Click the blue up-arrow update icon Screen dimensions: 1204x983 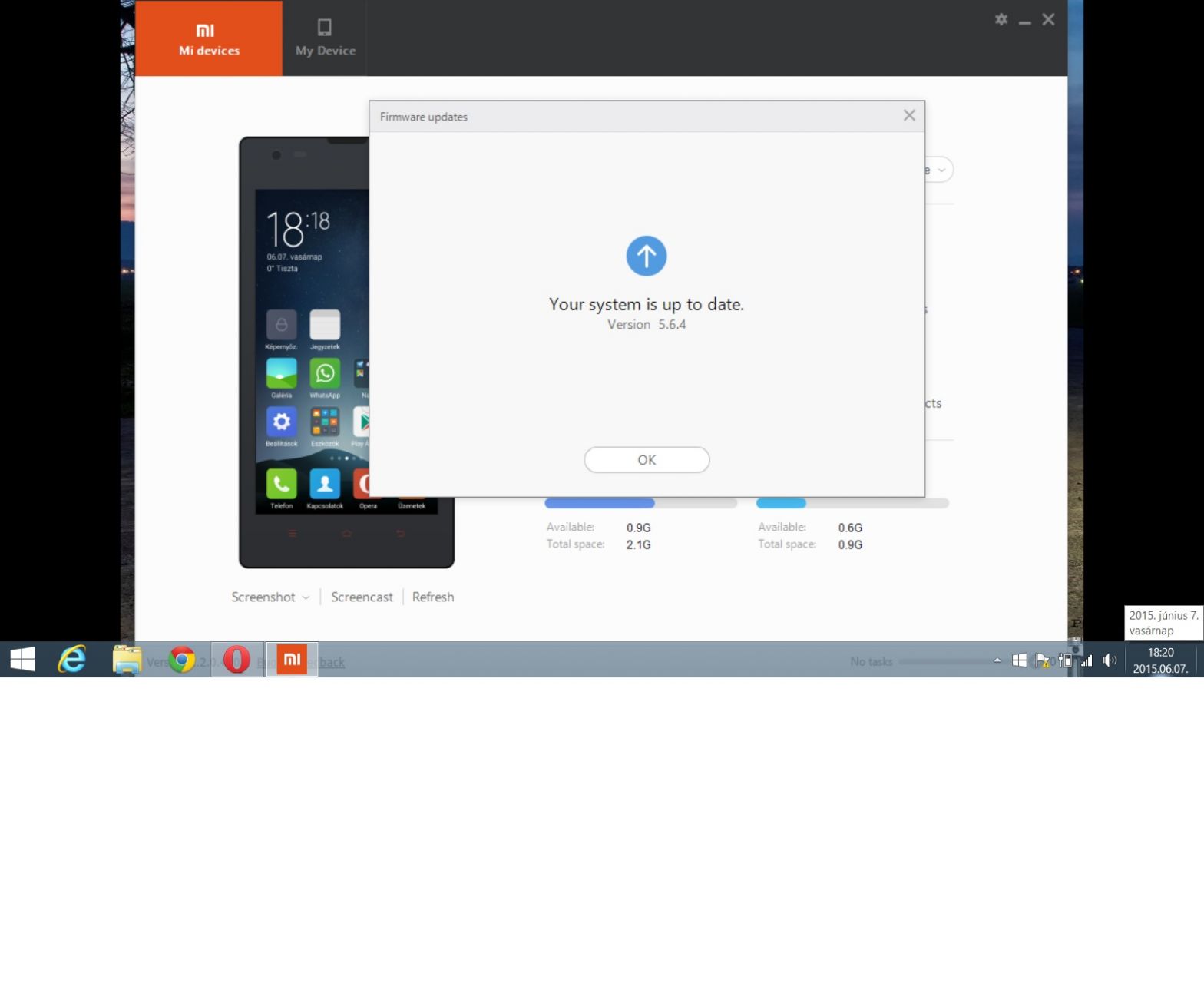647,256
